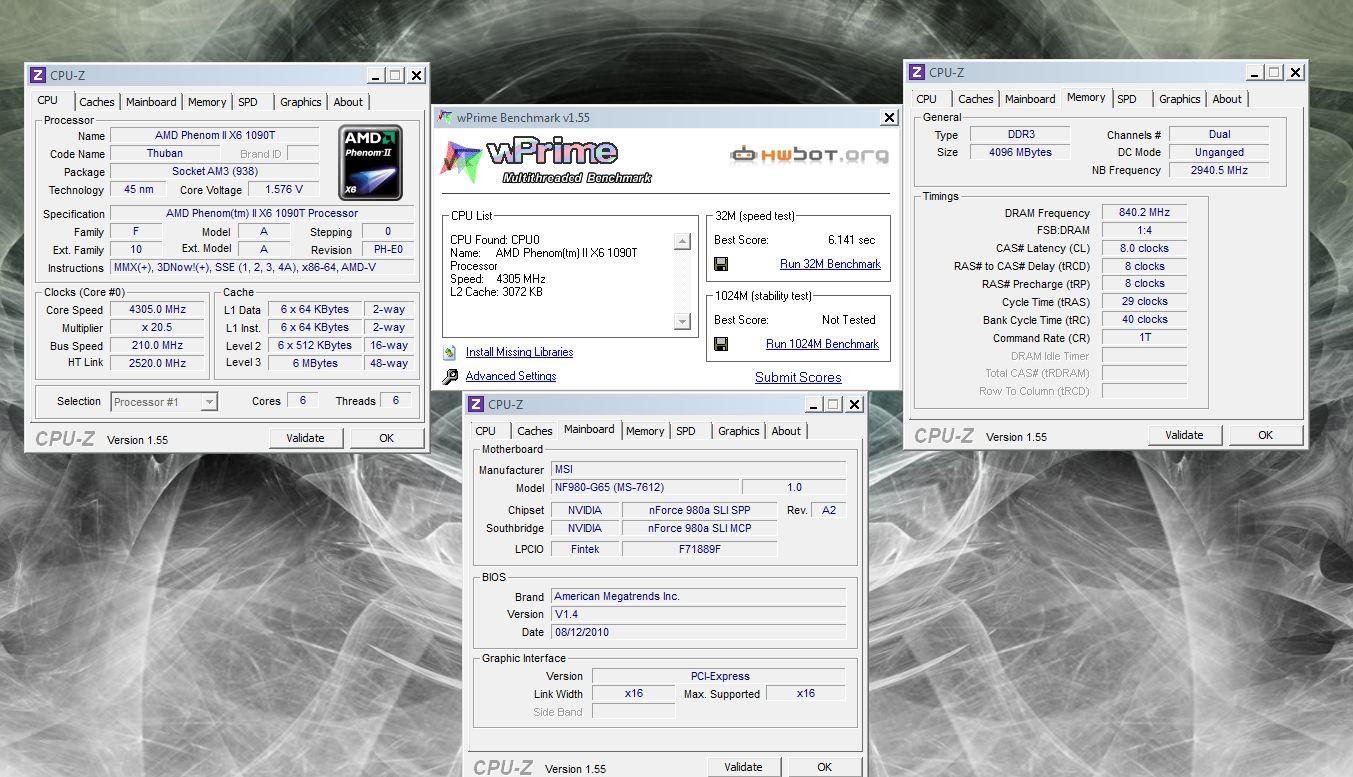The width and height of the screenshot is (1353, 777).
Task: Click Install Missing Libraries link
Action: point(519,352)
